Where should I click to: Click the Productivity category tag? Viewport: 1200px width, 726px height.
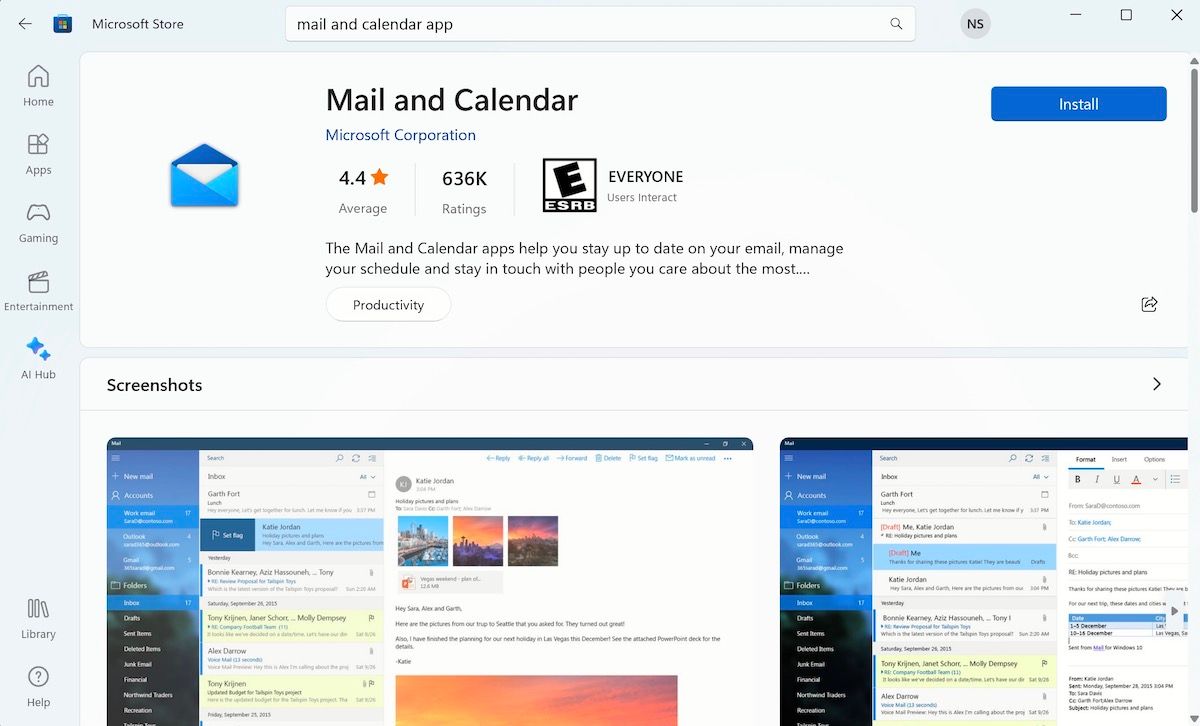coord(388,304)
